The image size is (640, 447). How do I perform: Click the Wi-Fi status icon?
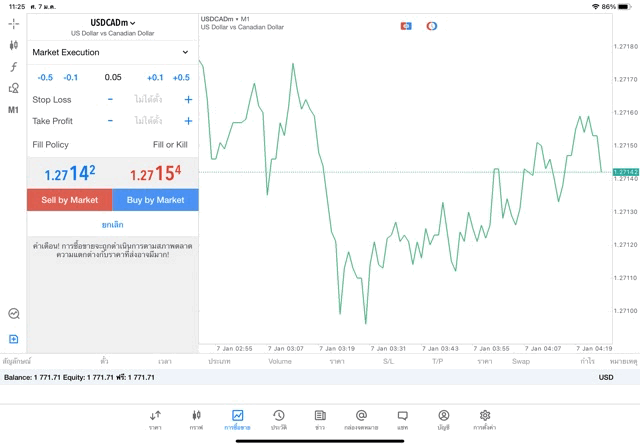pos(596,7)
